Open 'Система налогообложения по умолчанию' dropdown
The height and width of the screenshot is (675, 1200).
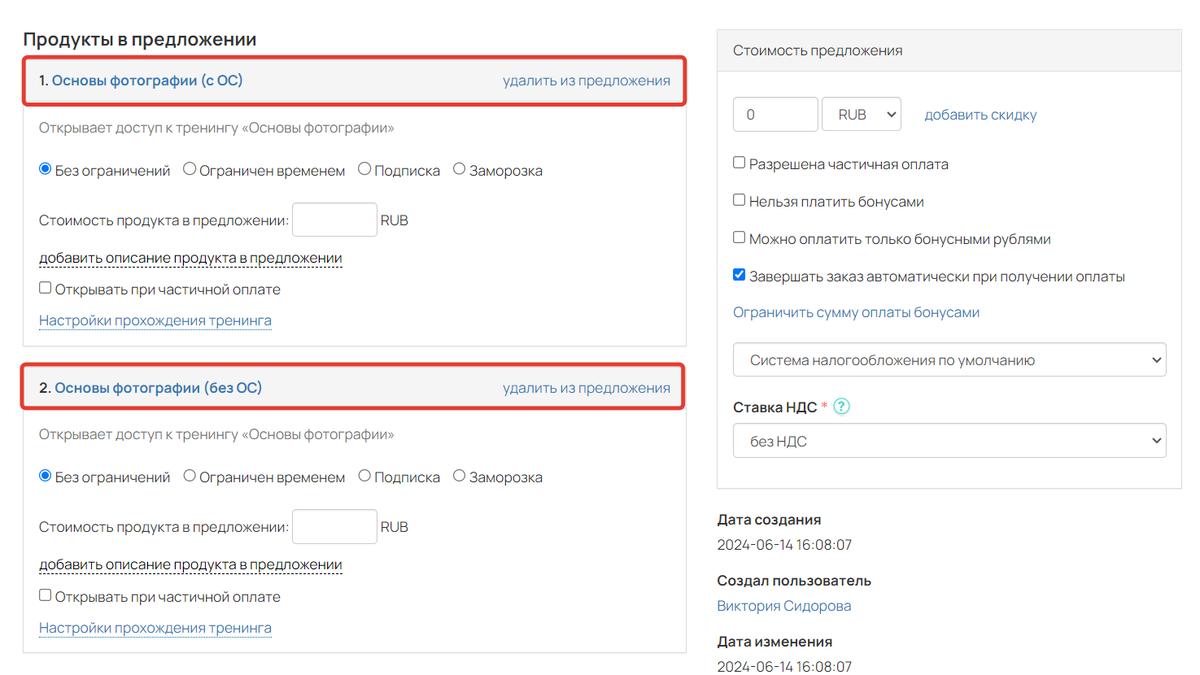[x=949, y=360]
